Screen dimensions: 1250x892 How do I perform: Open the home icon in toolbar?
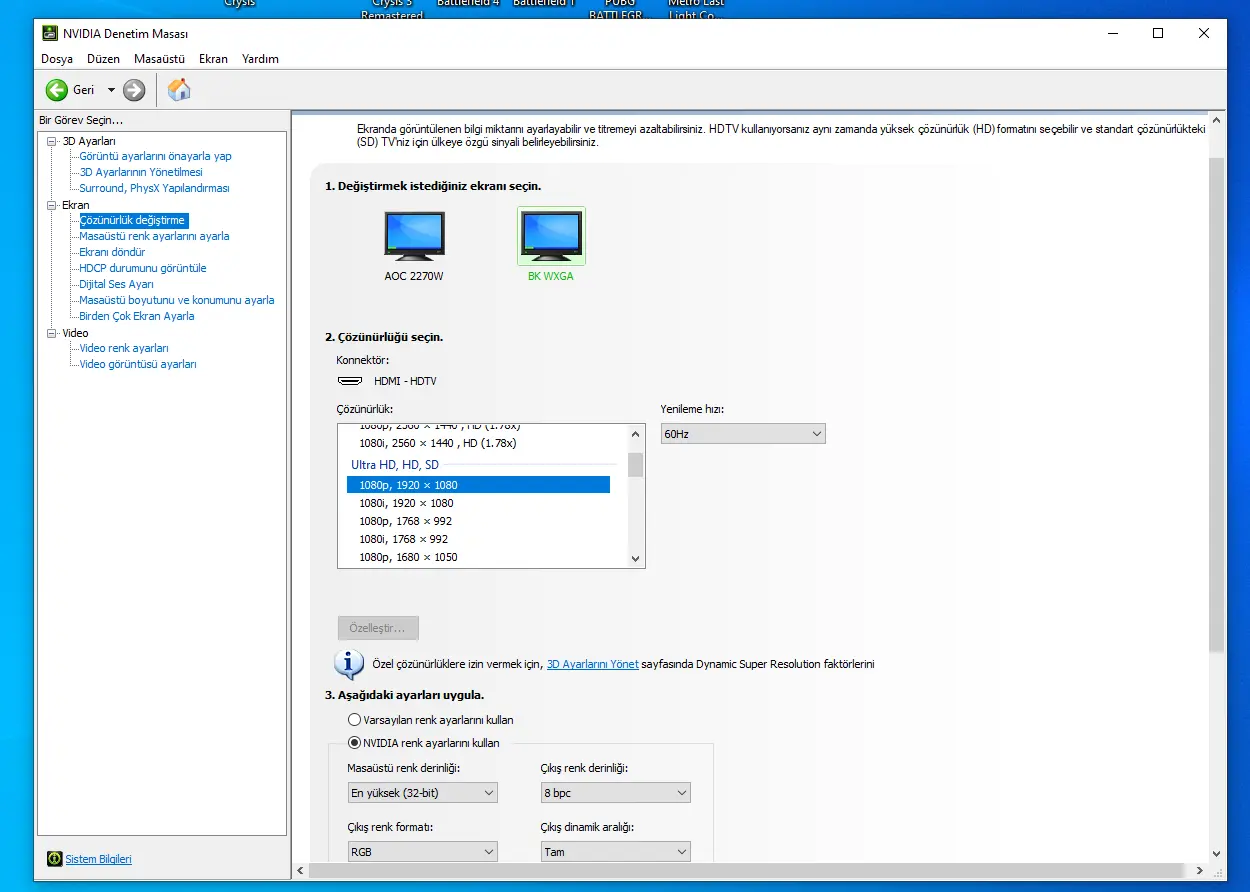point(179,90)
